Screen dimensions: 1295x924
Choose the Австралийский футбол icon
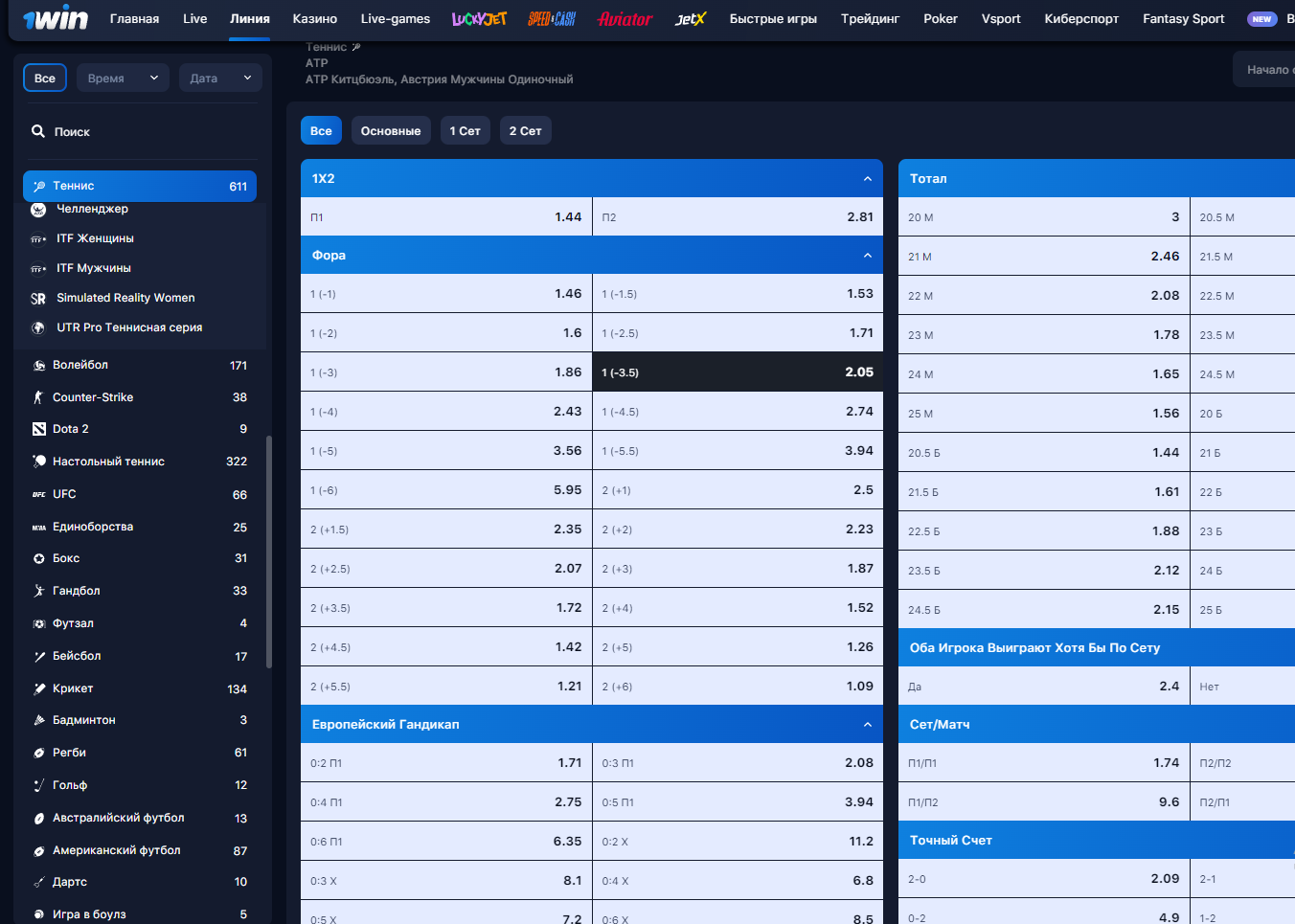pos(39,818)
